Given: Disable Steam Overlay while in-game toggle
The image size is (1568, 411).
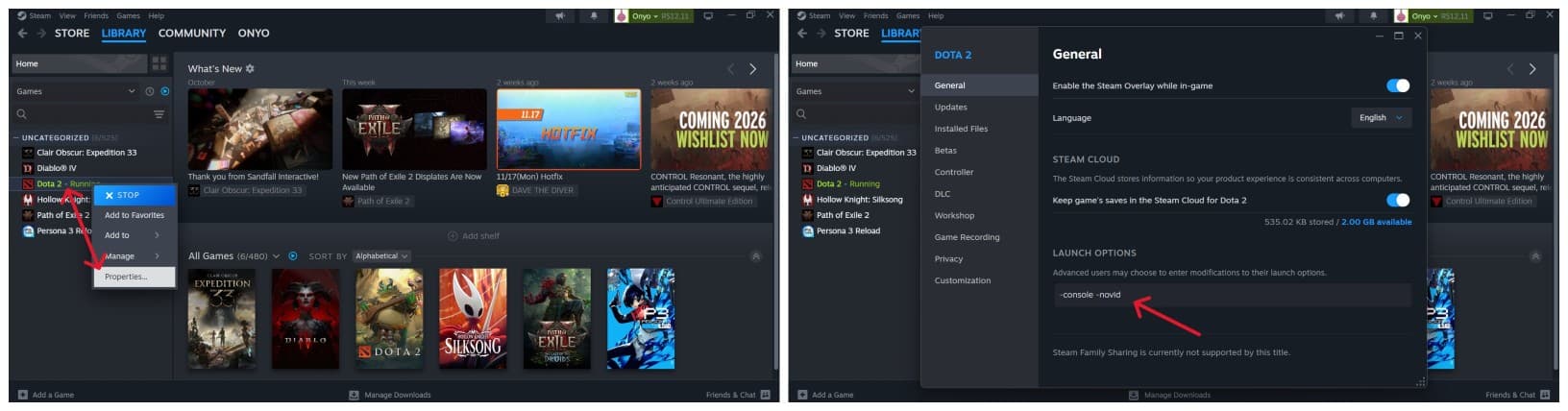Looking at the screenshot, I should click(x=1398, y=85).
